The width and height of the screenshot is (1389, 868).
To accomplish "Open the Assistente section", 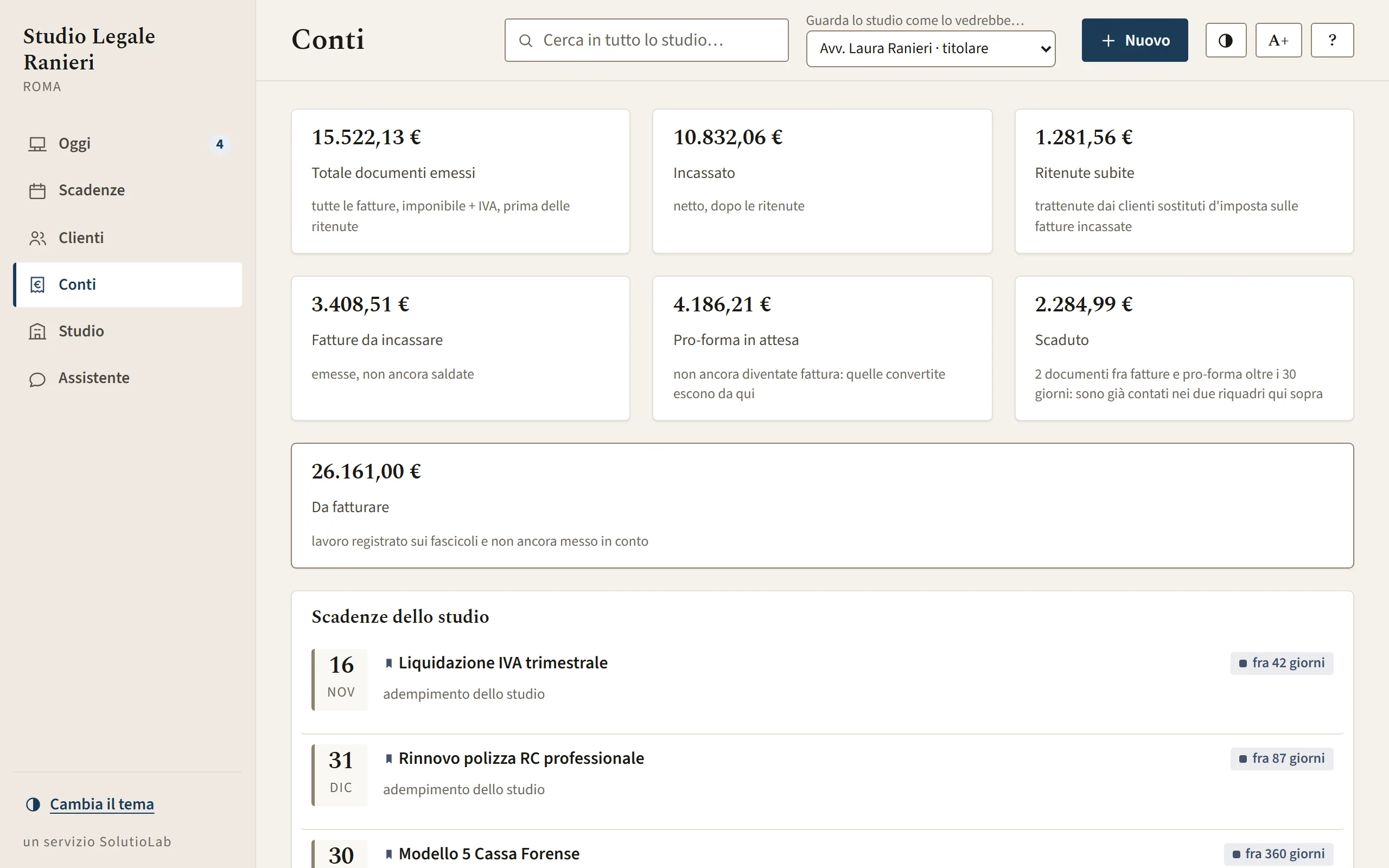I will click(128, 378).
